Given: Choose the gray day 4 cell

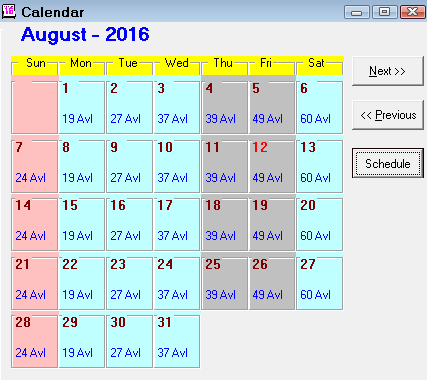Looking at the screenshot, I should (224, 107).
